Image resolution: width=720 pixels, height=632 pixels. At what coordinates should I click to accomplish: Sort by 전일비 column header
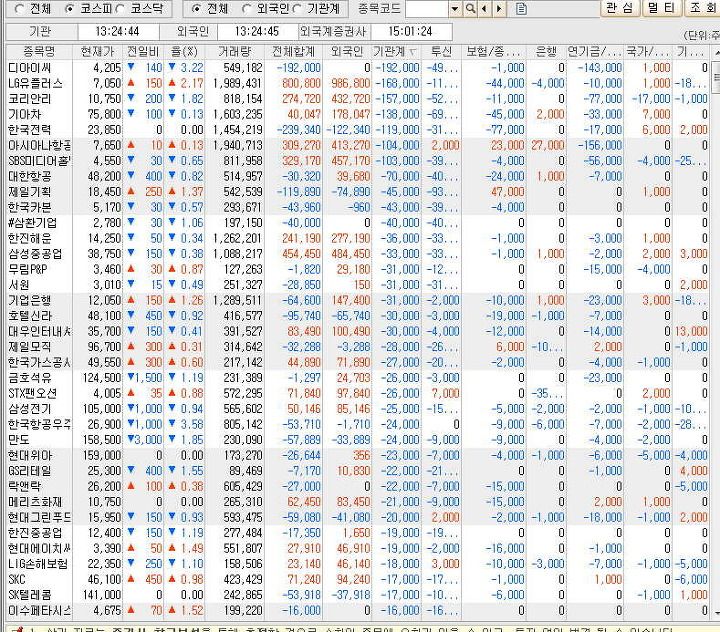pyautogui.click(x=143, y=52)
